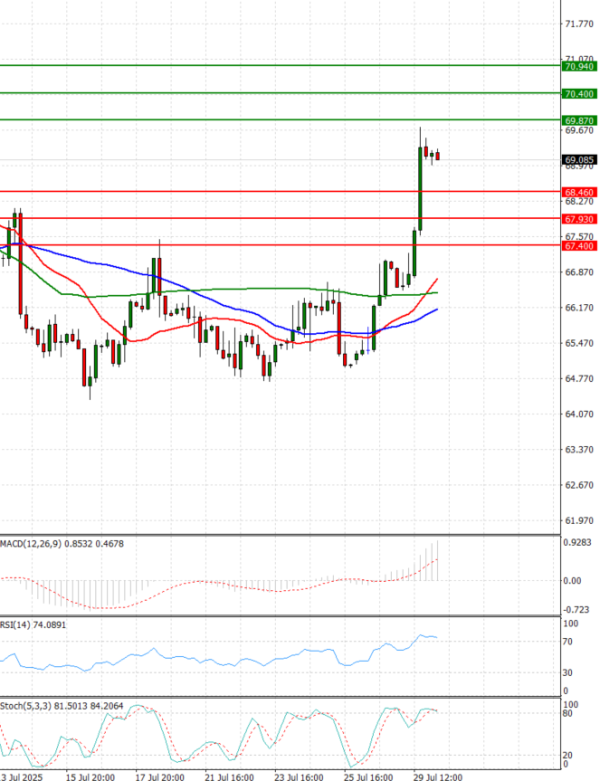Click the 17 Jul 20:00 time axis label
The image size is (600, 781).
[160, 777]
